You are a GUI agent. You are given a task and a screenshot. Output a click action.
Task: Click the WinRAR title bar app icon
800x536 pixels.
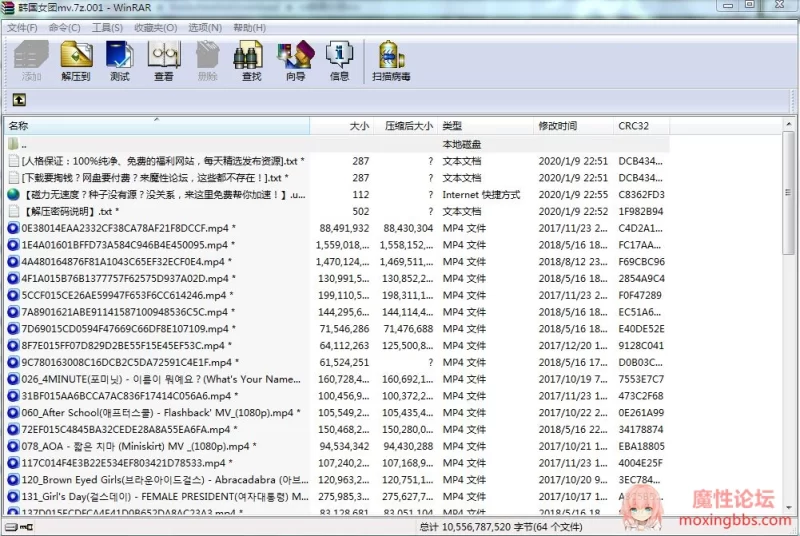click(8, 7)
